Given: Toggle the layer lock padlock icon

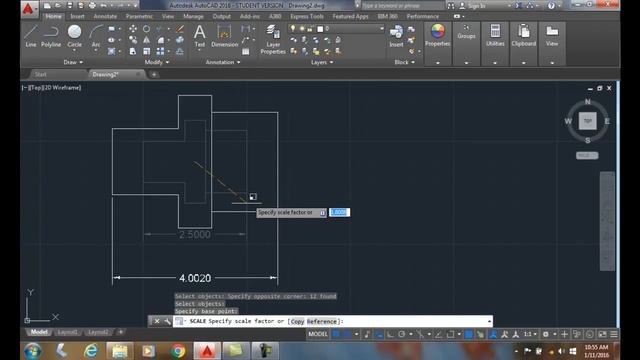Looking at the screenshot, I should [310, 28].
